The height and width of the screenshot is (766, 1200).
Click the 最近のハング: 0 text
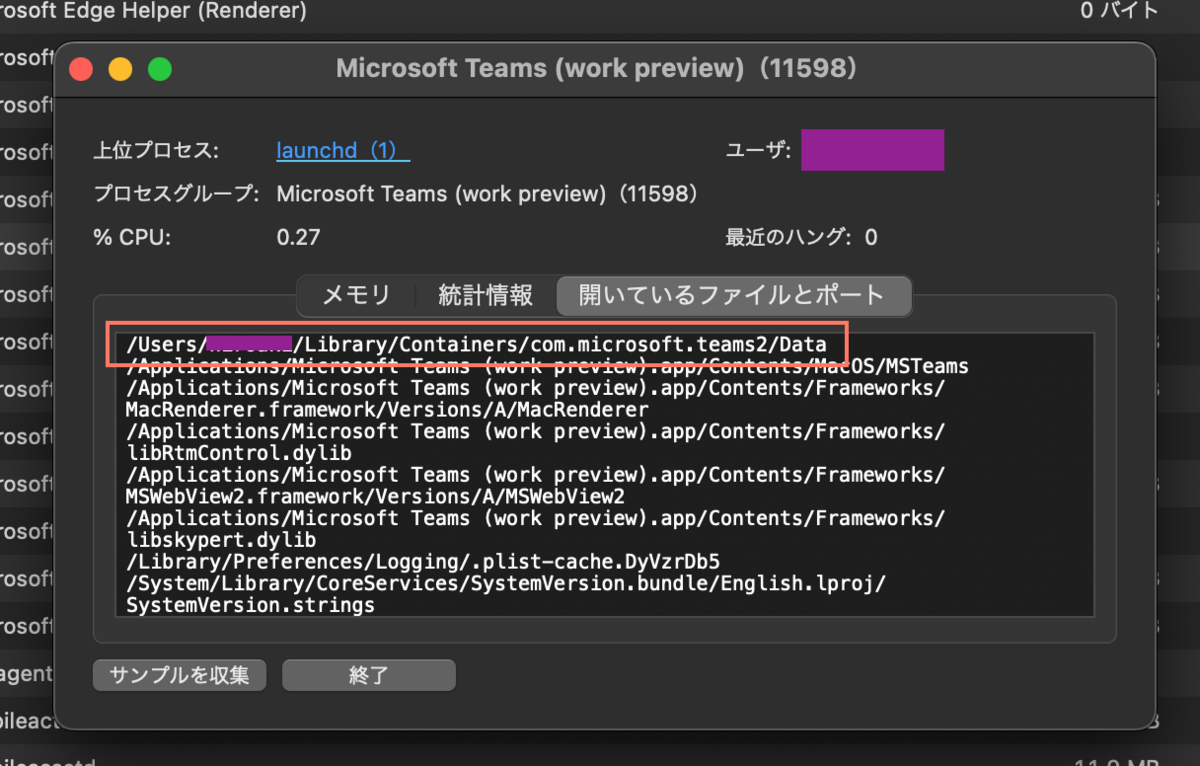point(801,238)
